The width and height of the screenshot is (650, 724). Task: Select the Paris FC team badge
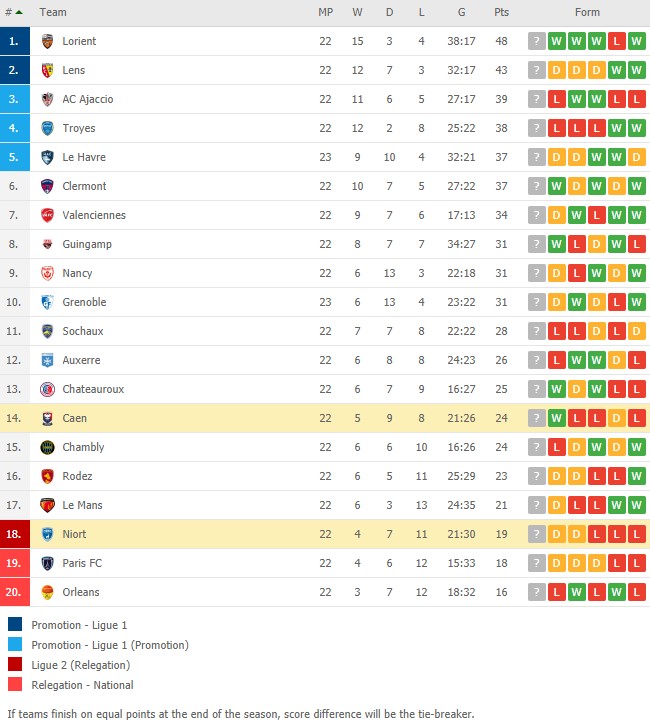[x=47, y=563]
